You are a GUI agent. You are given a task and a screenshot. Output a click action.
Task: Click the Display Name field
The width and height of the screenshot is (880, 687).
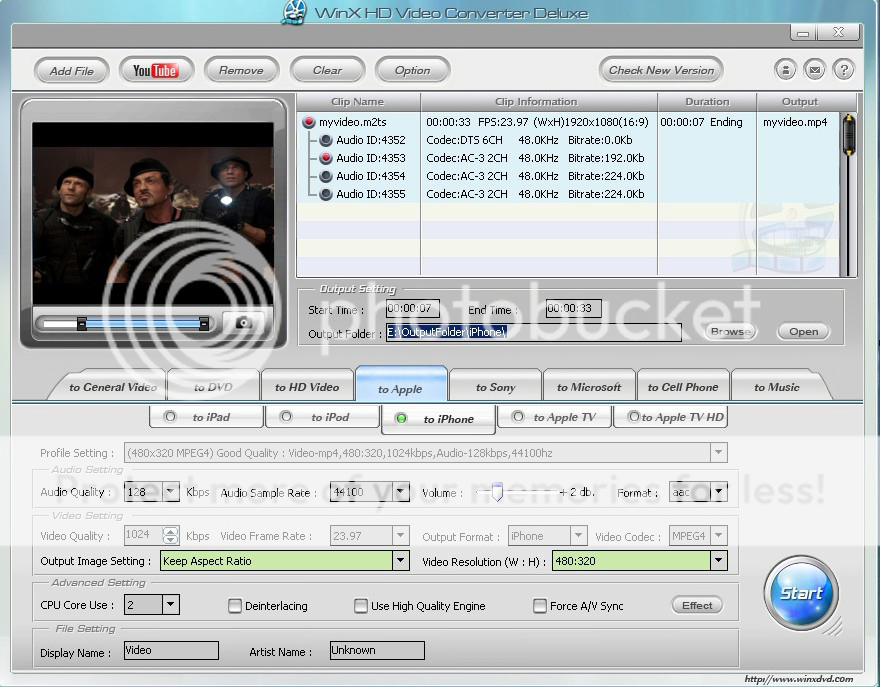coord(171,650)
